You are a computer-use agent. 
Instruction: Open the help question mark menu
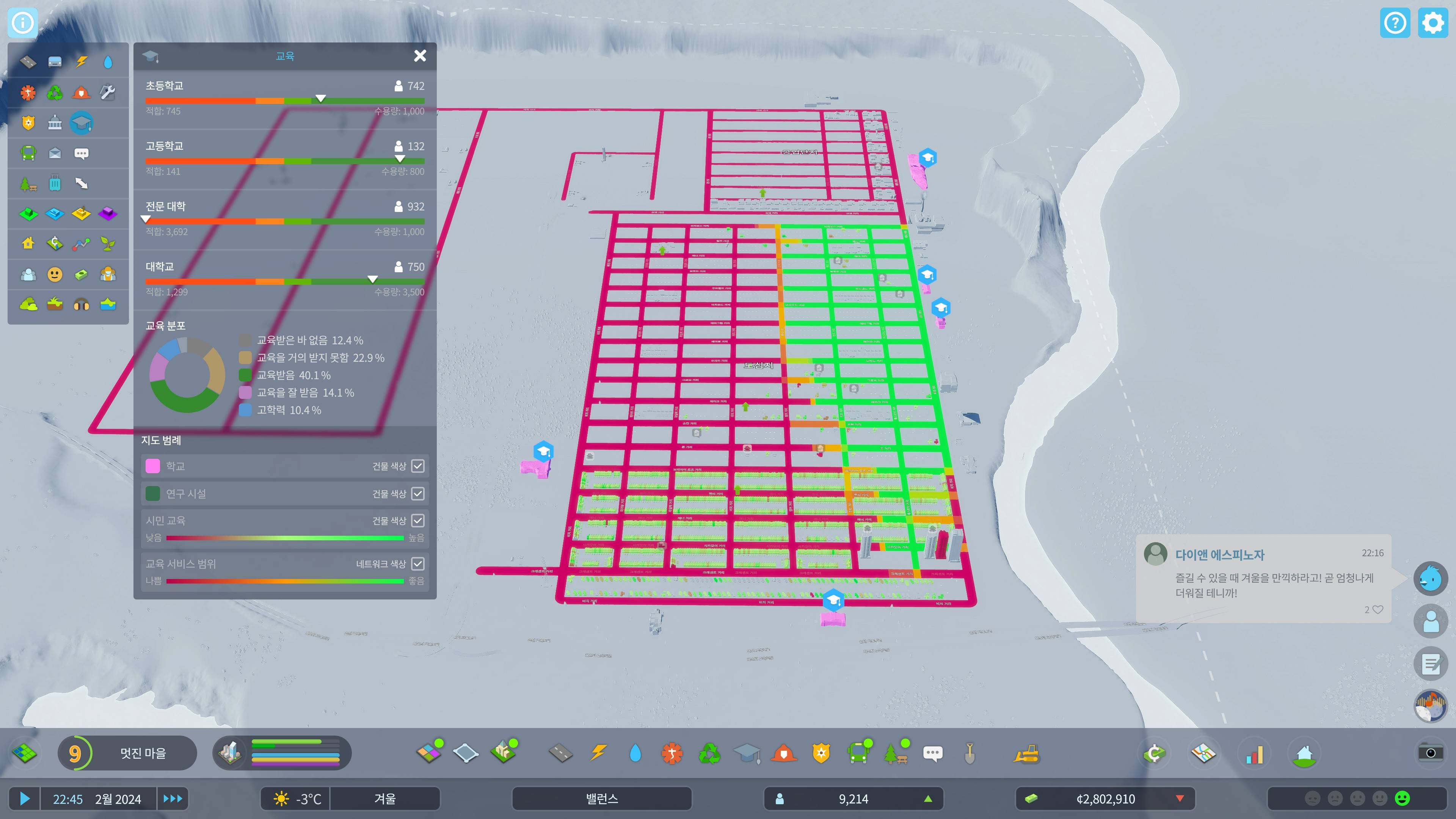point(1395,23)
